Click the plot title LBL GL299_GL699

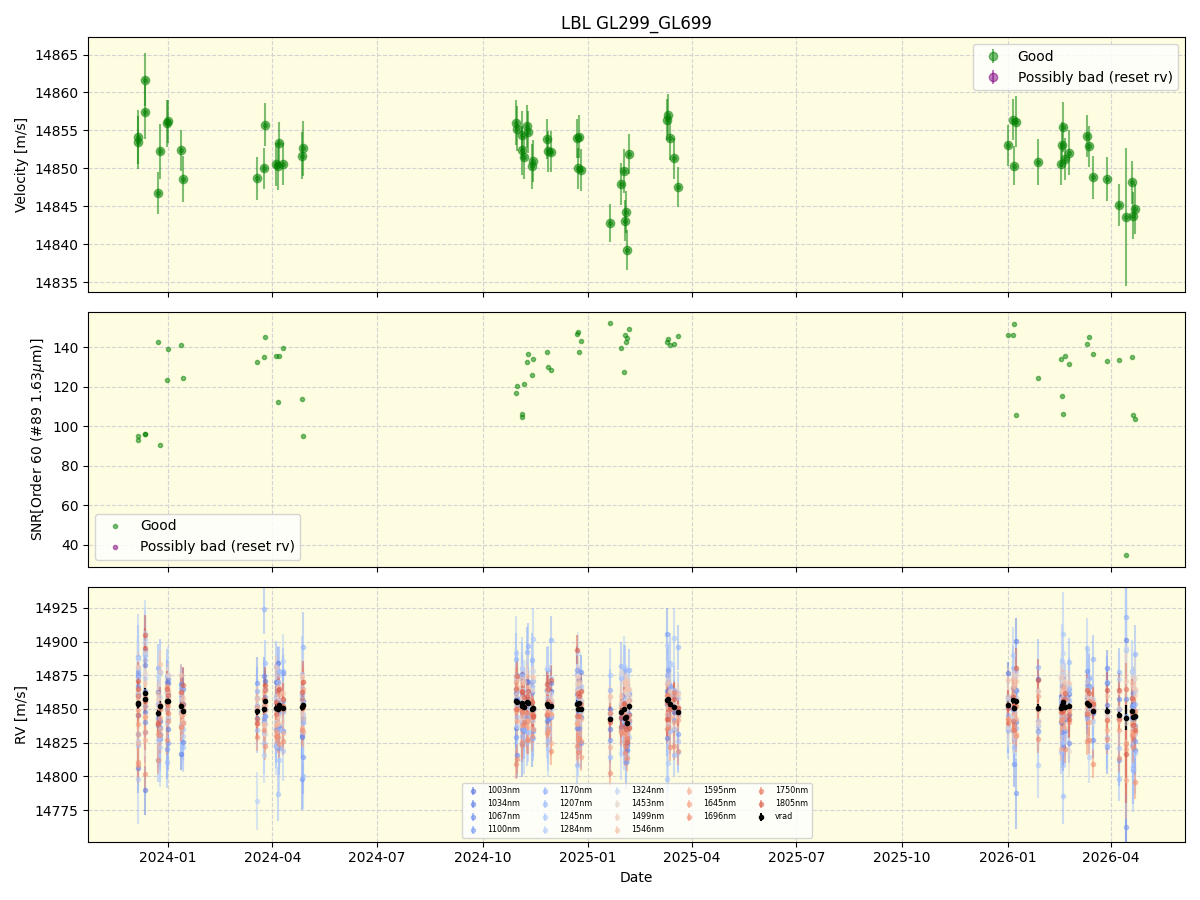tap(636, 23)
